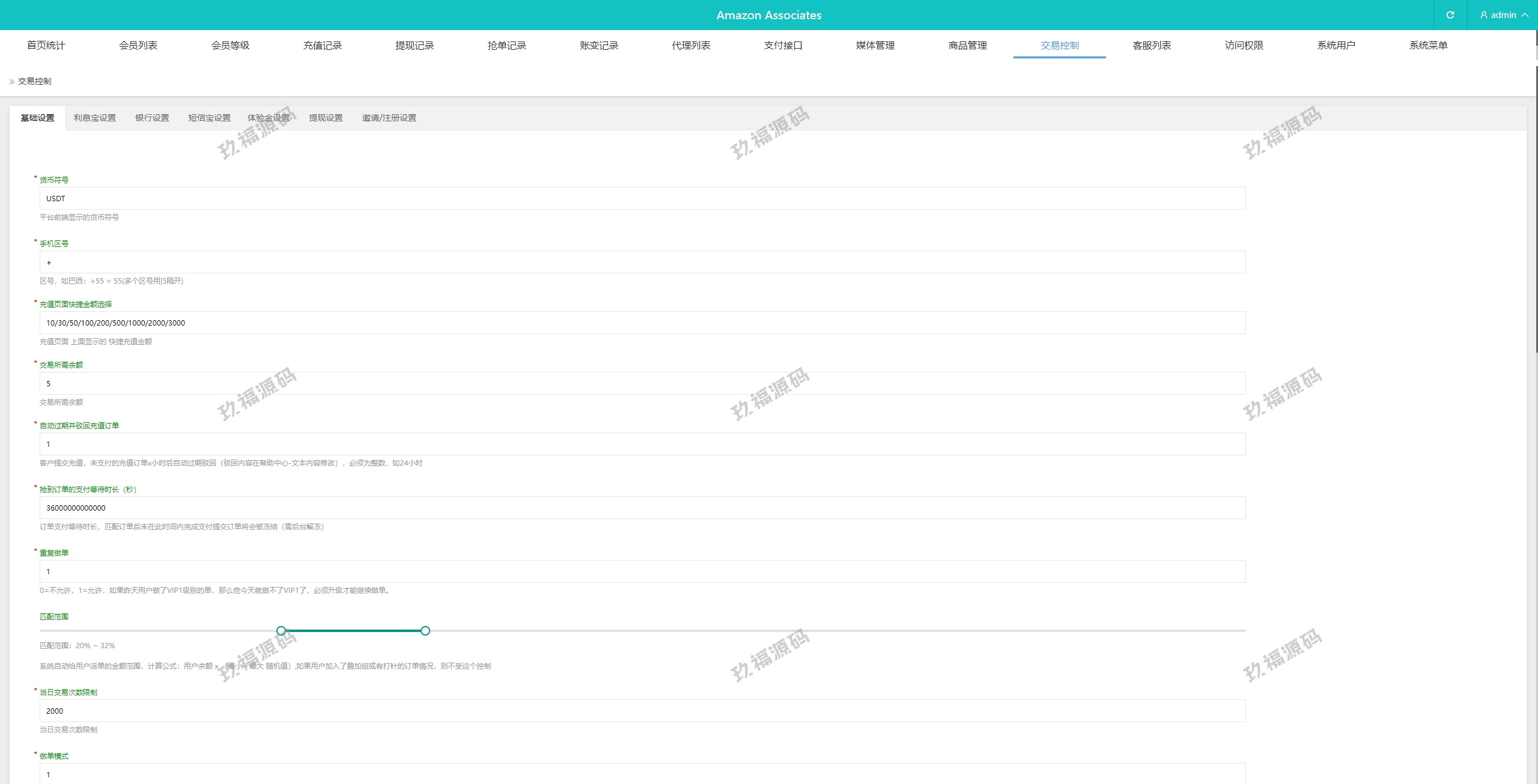Open the 支付接口 menu

(x=783, y=46)
